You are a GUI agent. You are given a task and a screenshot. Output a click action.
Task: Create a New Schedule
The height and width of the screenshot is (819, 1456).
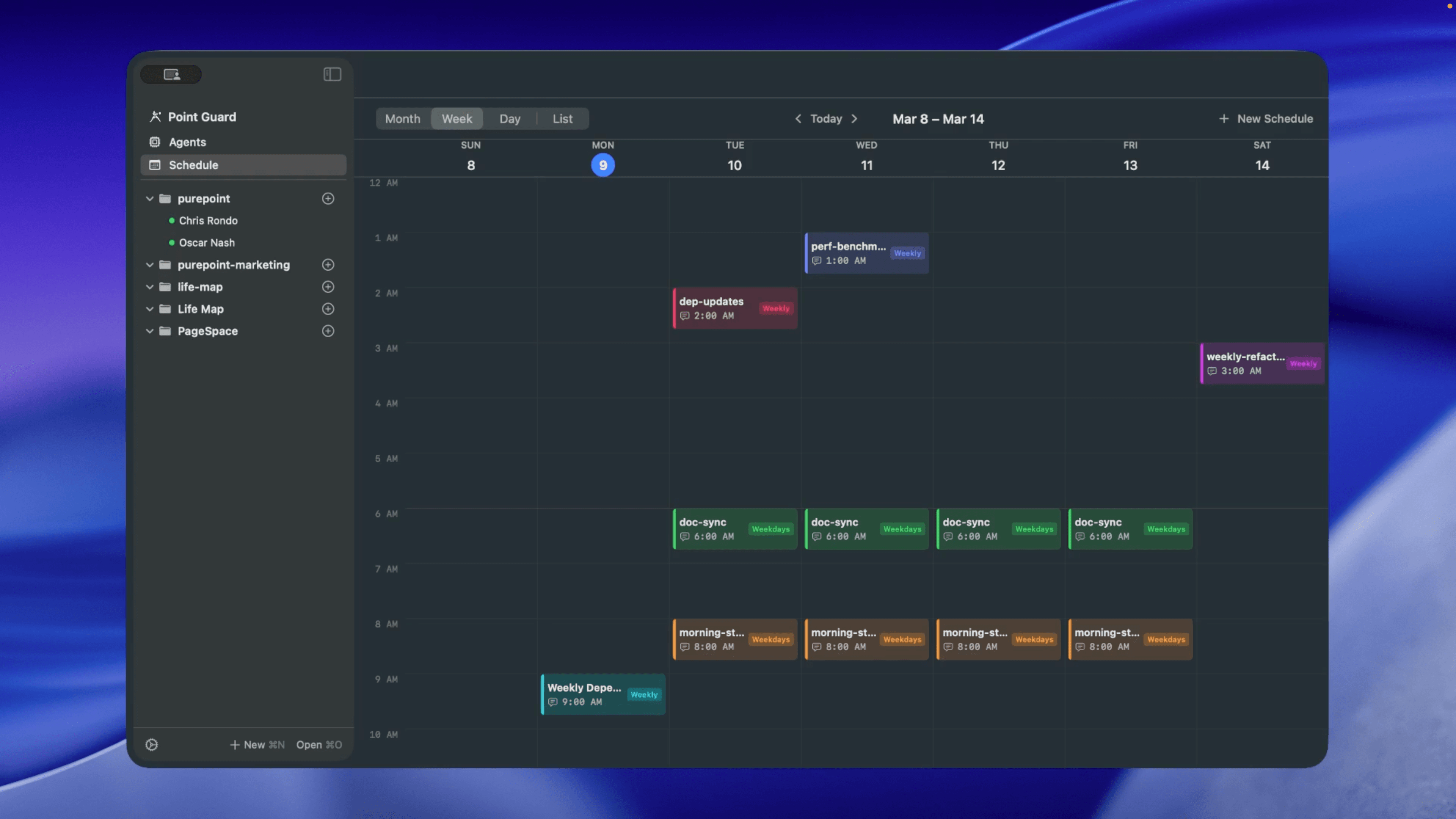(1266, 119)
